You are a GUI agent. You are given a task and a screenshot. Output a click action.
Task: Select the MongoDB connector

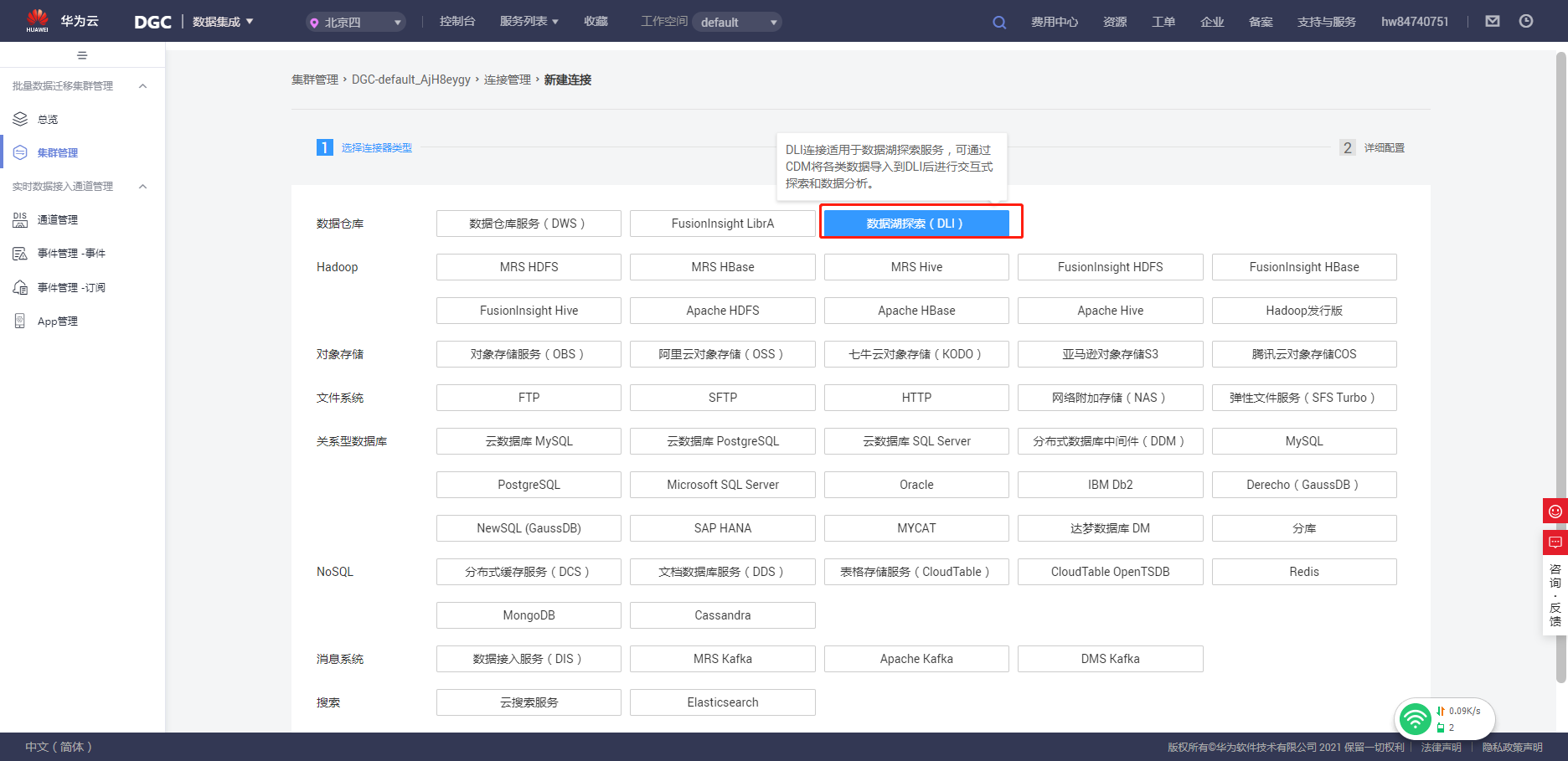[x=529, y=615]
